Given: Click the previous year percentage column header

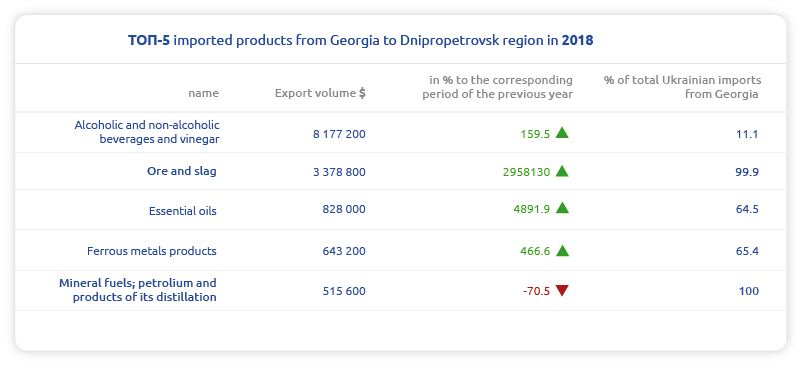Looking at the screenshot, I should [497, 87].
